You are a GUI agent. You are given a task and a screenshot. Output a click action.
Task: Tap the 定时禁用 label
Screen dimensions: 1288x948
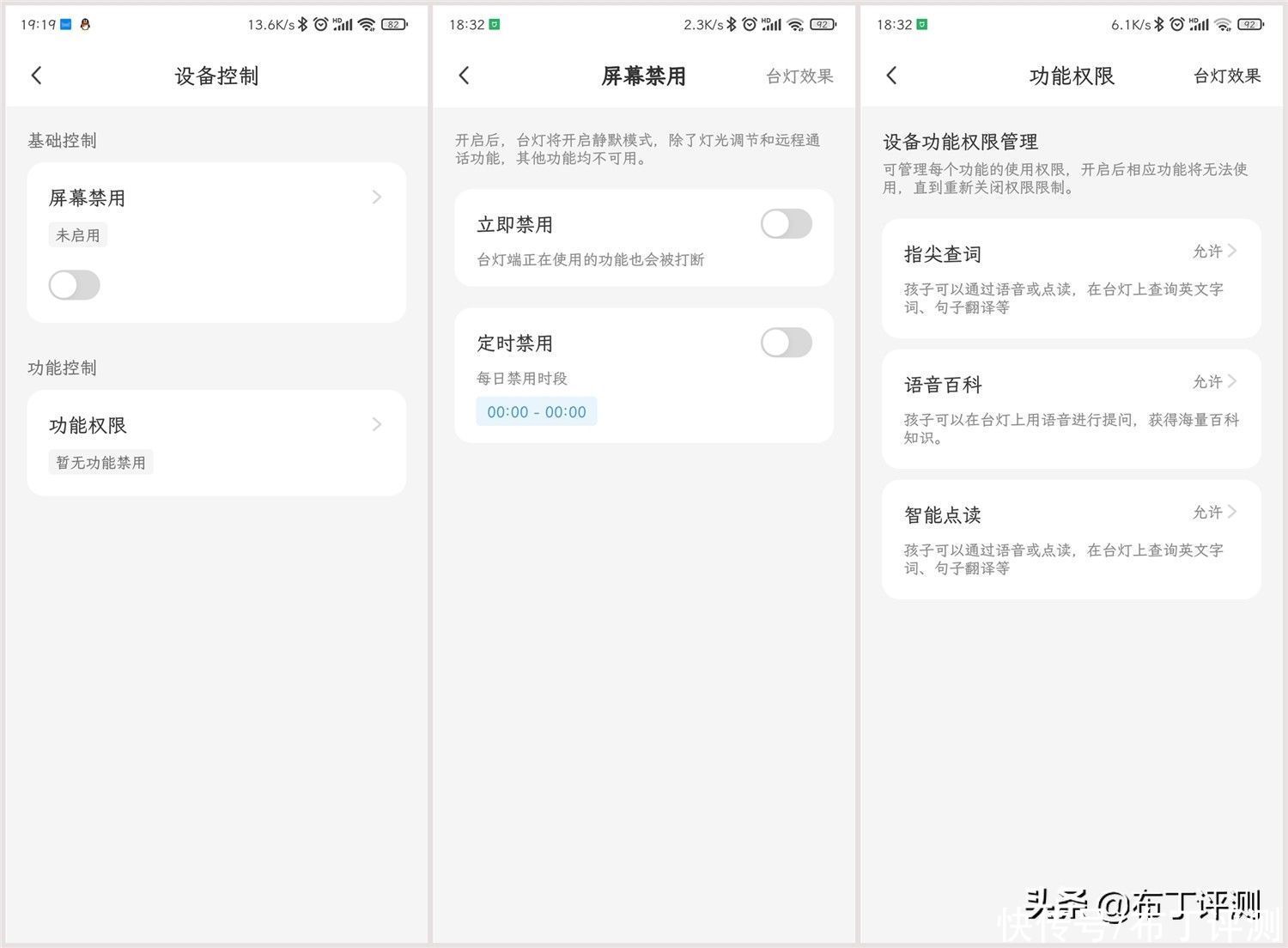pyautogui.click(x=515, y=343)
